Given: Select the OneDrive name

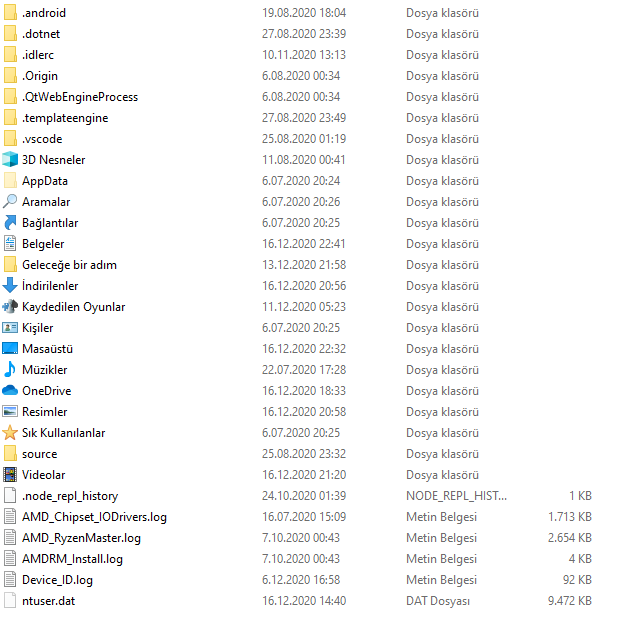Looking at the screenshot, I should click(x=47, y=391).
